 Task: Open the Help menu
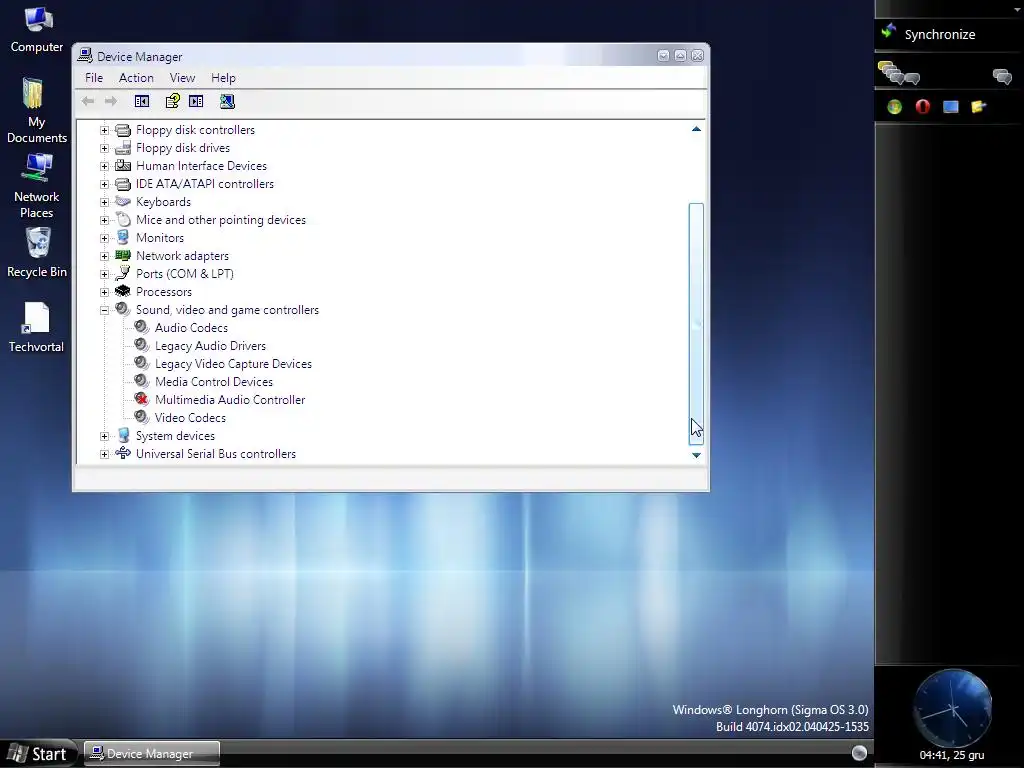(223, 78)
